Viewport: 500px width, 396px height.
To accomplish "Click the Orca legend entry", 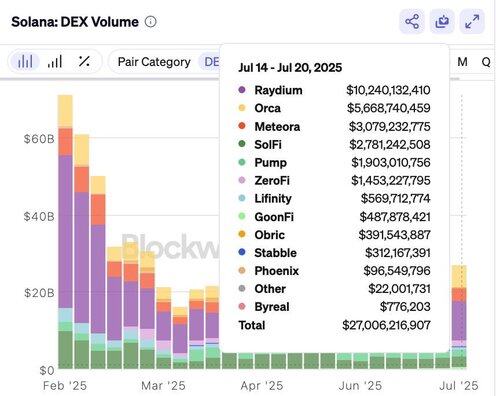I will pos(267,108).
